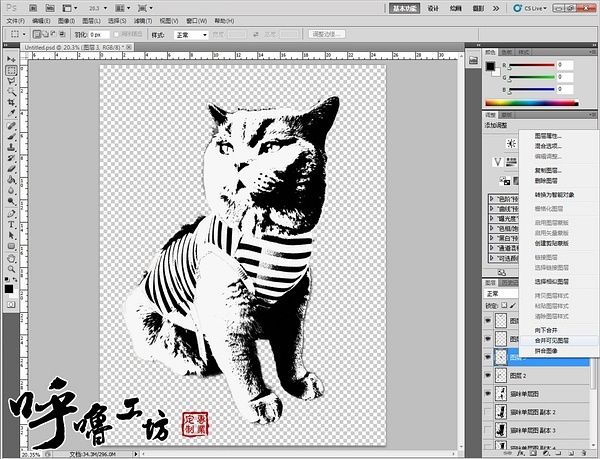Open the CS Live button

coord(530,8)
